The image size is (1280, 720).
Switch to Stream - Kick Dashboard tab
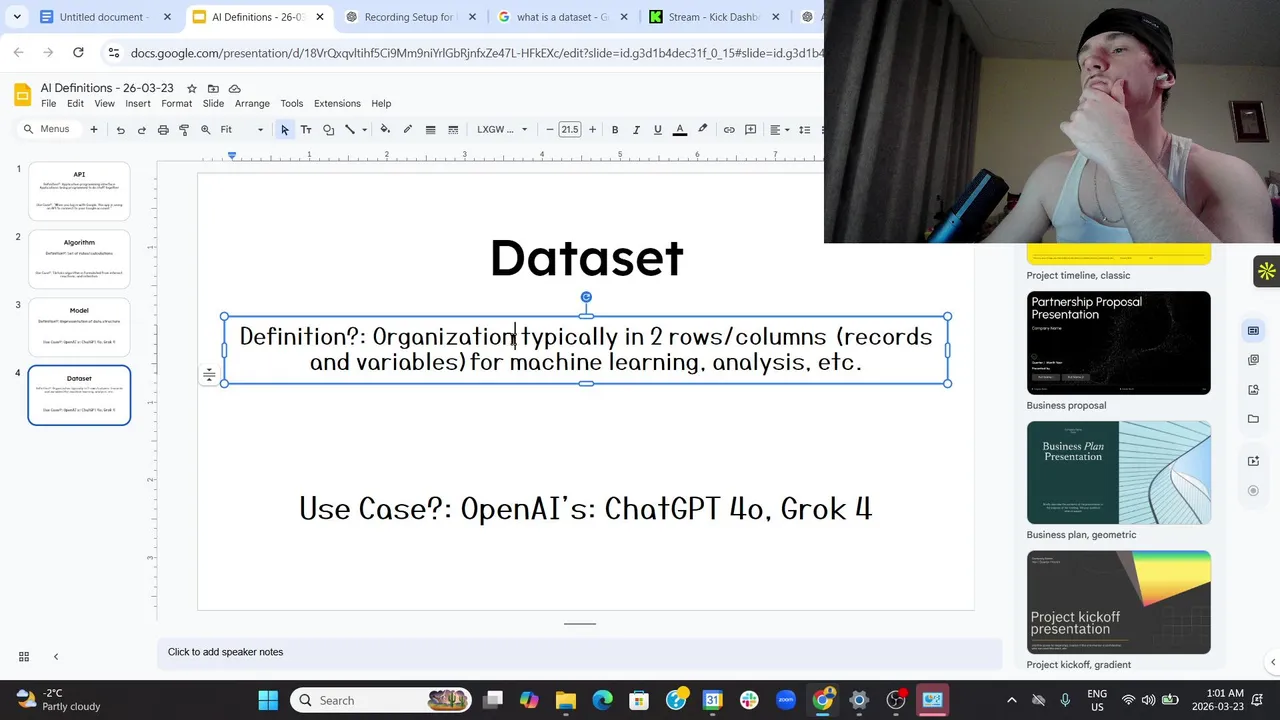(713, 17)
